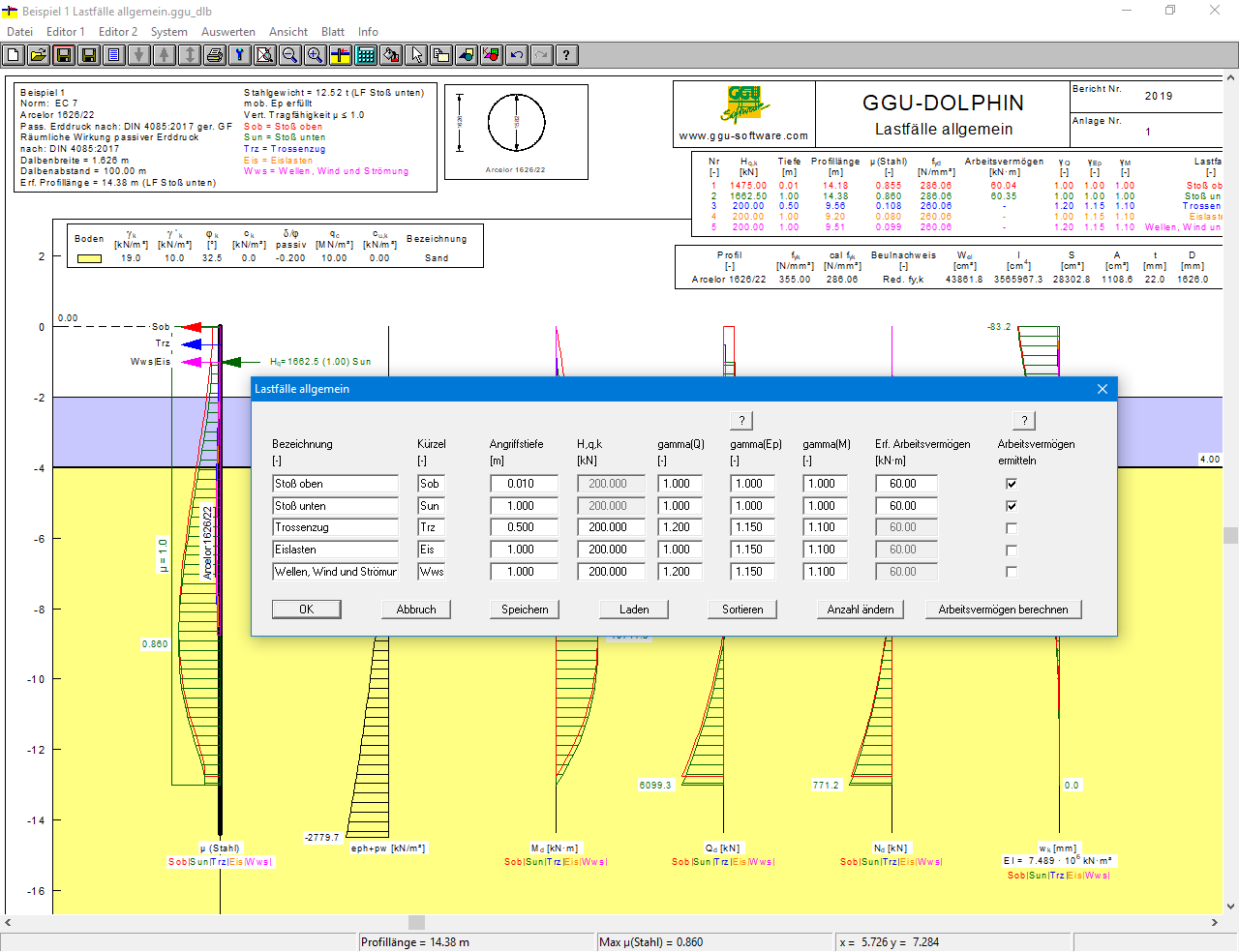Confirm the dialog with OK
Image resolution: width=1239 pixels, height=952 pixels.
307,610
